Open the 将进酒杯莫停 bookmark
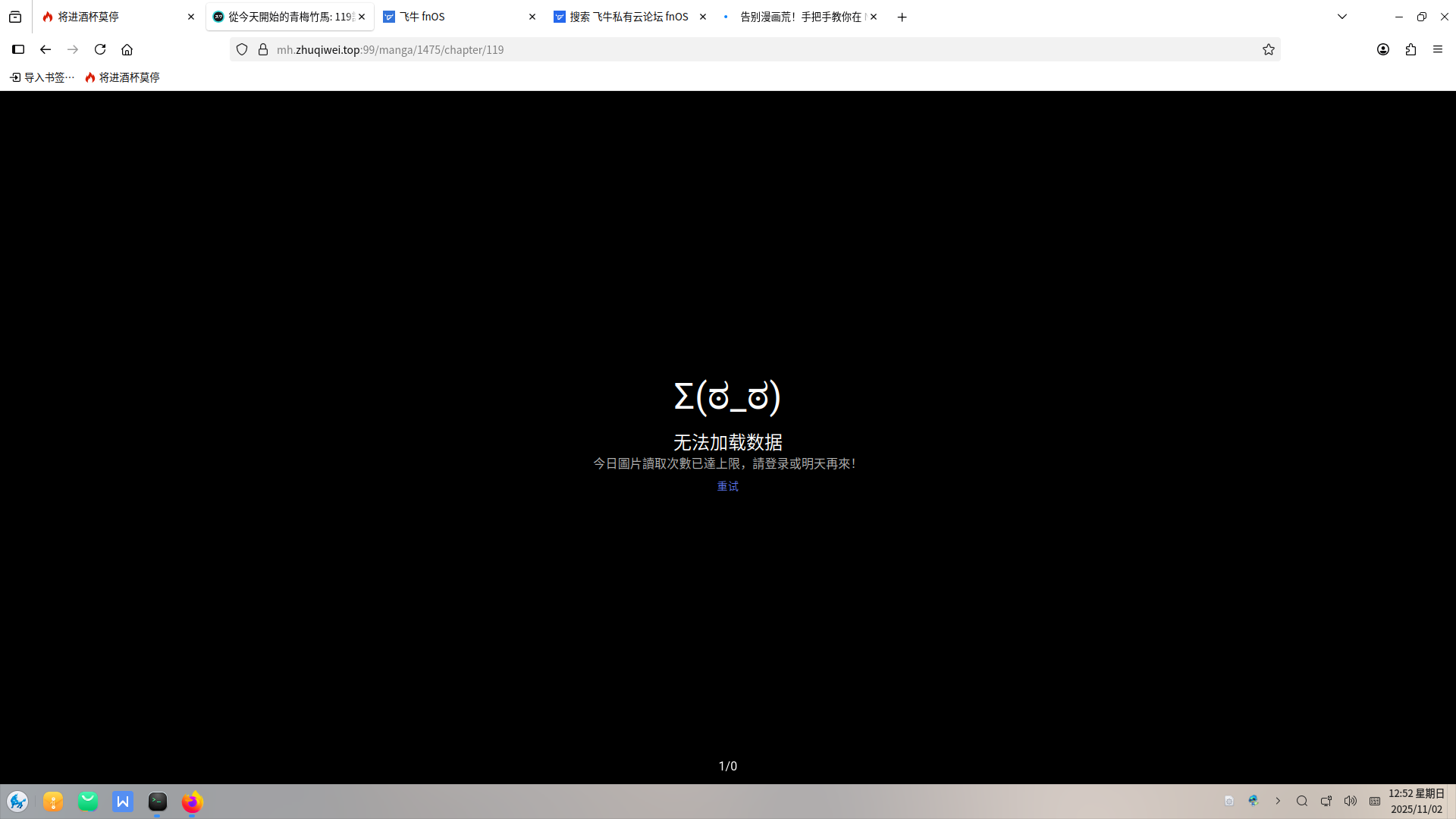 [x=123, y=77]
